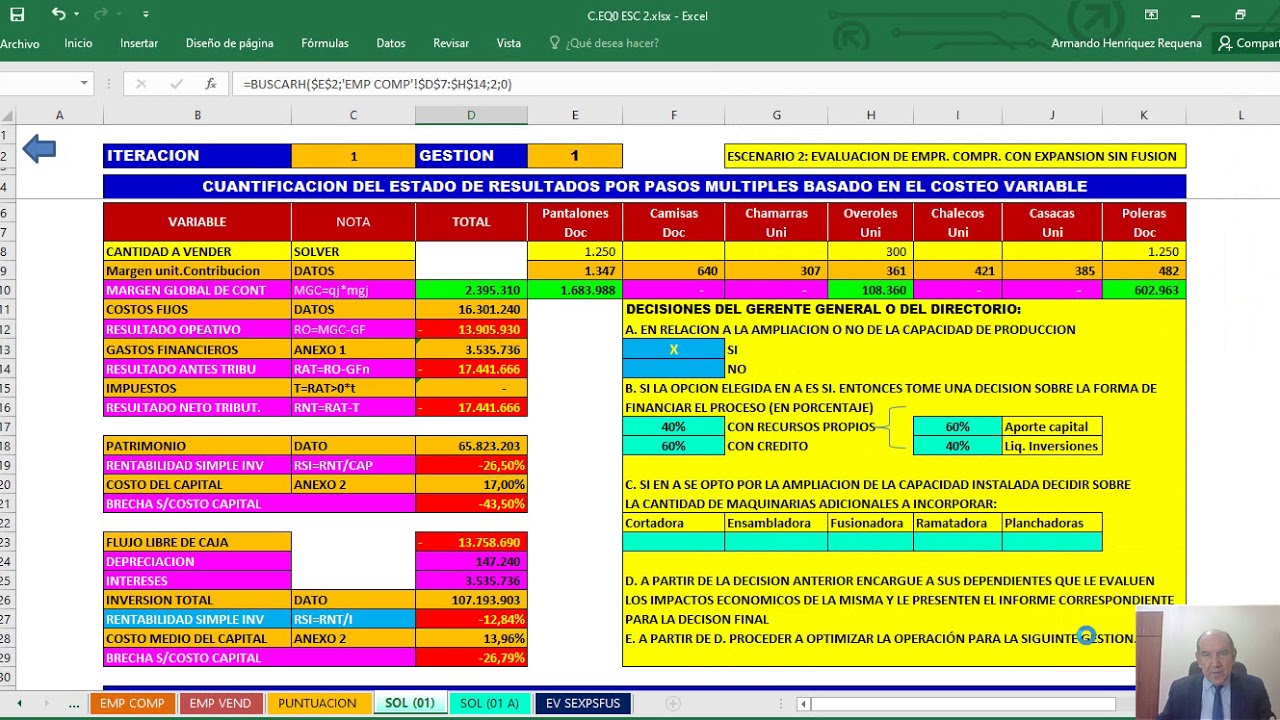This screenshot has width=1280, height=720.
Task: Open the Insert Function fx dialog
Action: click(x=210, y=84)
